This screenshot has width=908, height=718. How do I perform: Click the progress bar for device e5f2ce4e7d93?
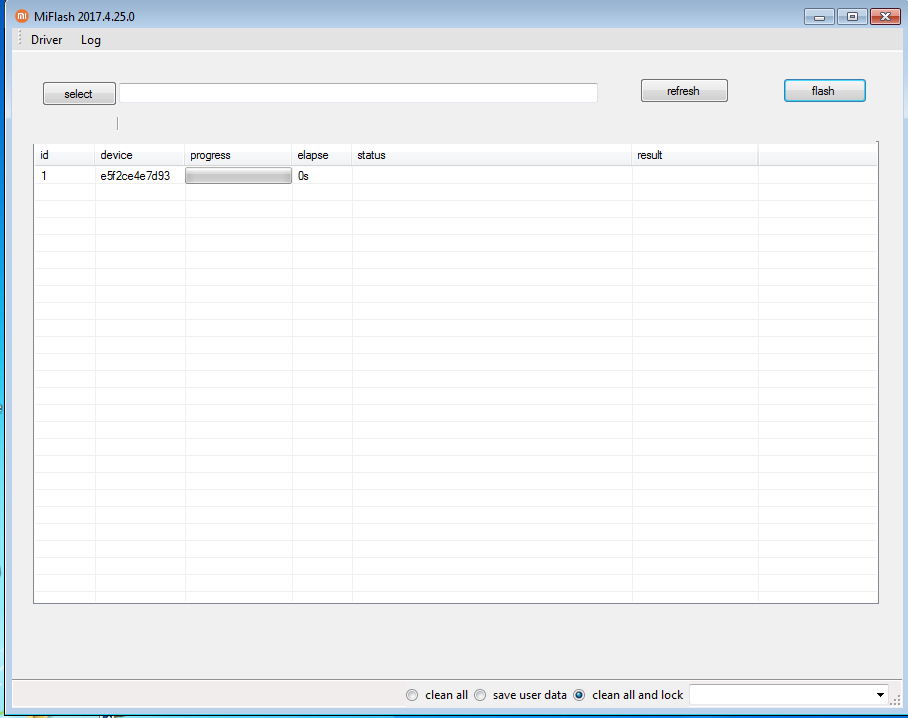pyautogui.click(x=238, y=176)
